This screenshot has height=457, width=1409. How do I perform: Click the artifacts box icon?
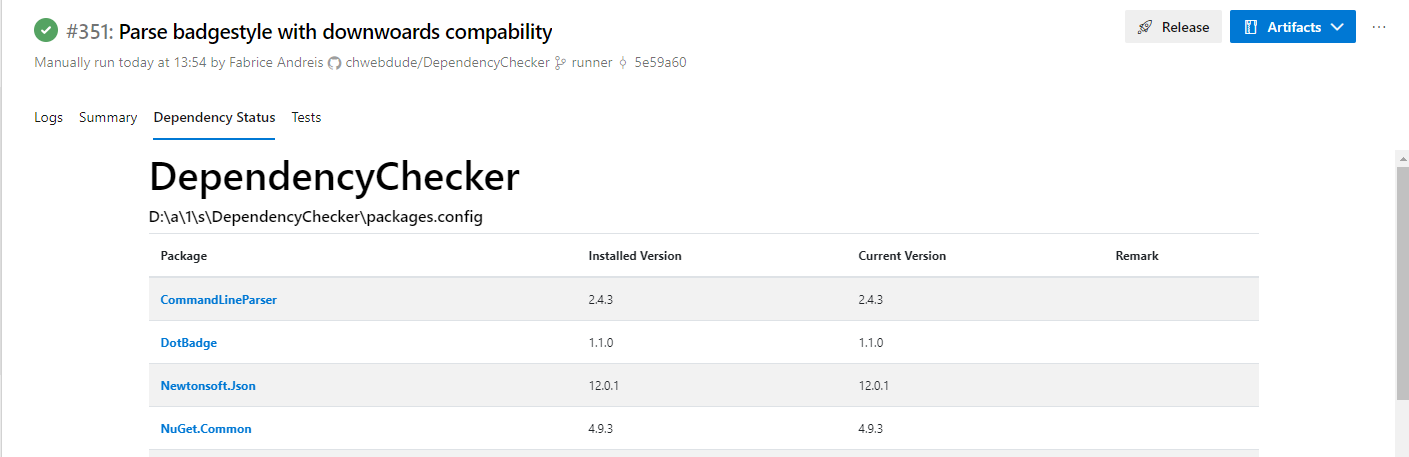(x=1250, y=27)
